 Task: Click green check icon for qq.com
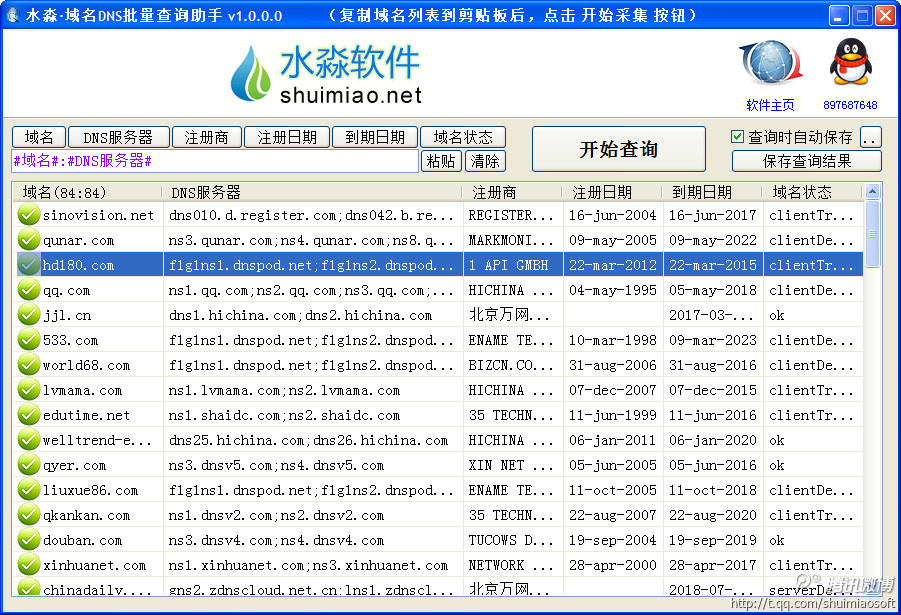pyautogui.click(x=28, y=290)
